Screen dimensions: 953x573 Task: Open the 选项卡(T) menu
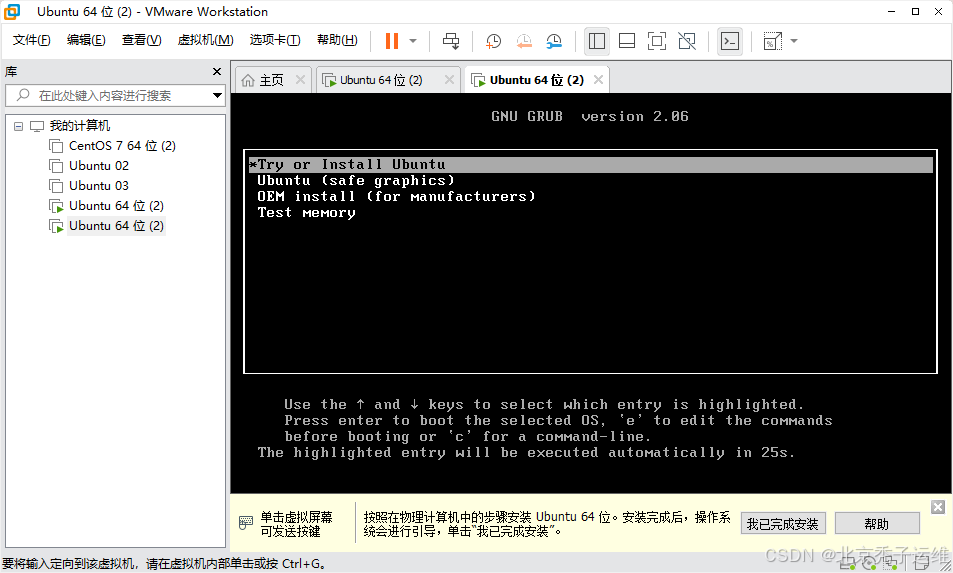(x=275, y=40)
